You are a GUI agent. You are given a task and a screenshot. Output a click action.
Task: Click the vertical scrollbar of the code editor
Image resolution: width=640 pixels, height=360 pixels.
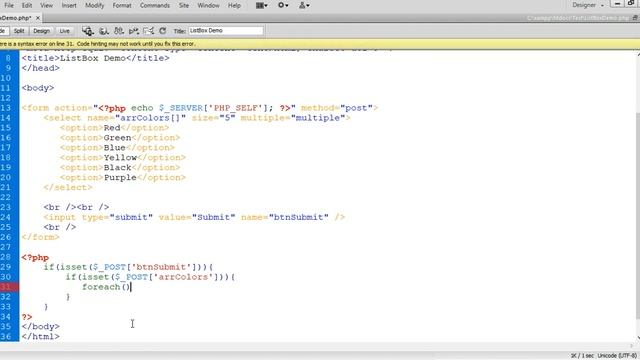[637, 196]
